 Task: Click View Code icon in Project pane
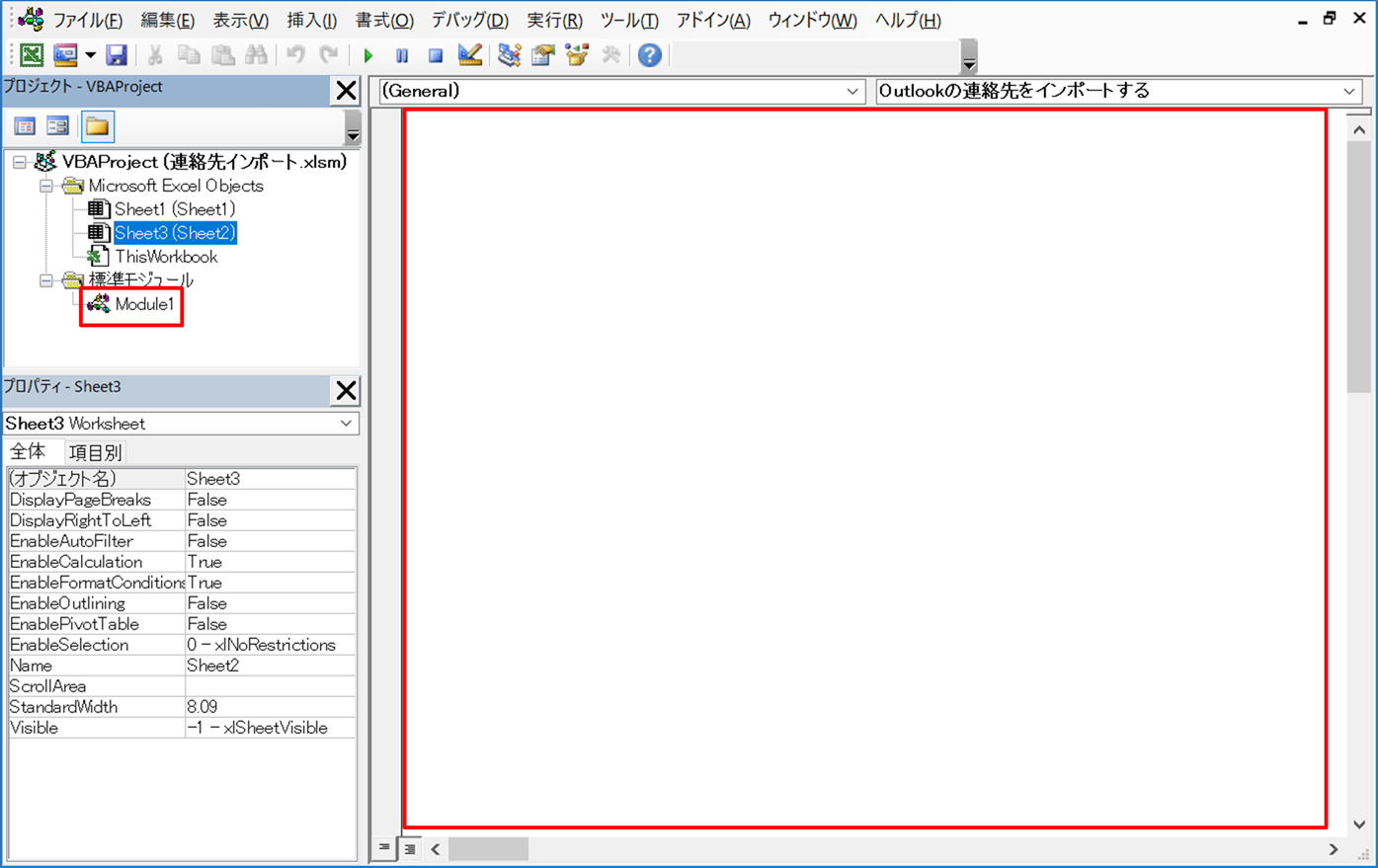(25, 126)
